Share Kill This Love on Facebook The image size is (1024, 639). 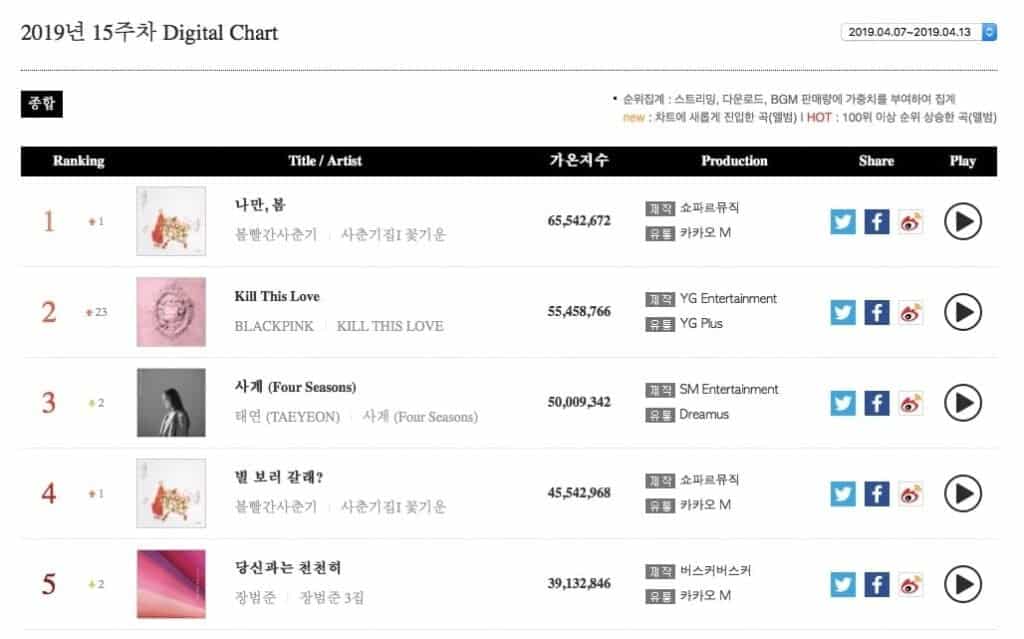[x=877, y=312]
